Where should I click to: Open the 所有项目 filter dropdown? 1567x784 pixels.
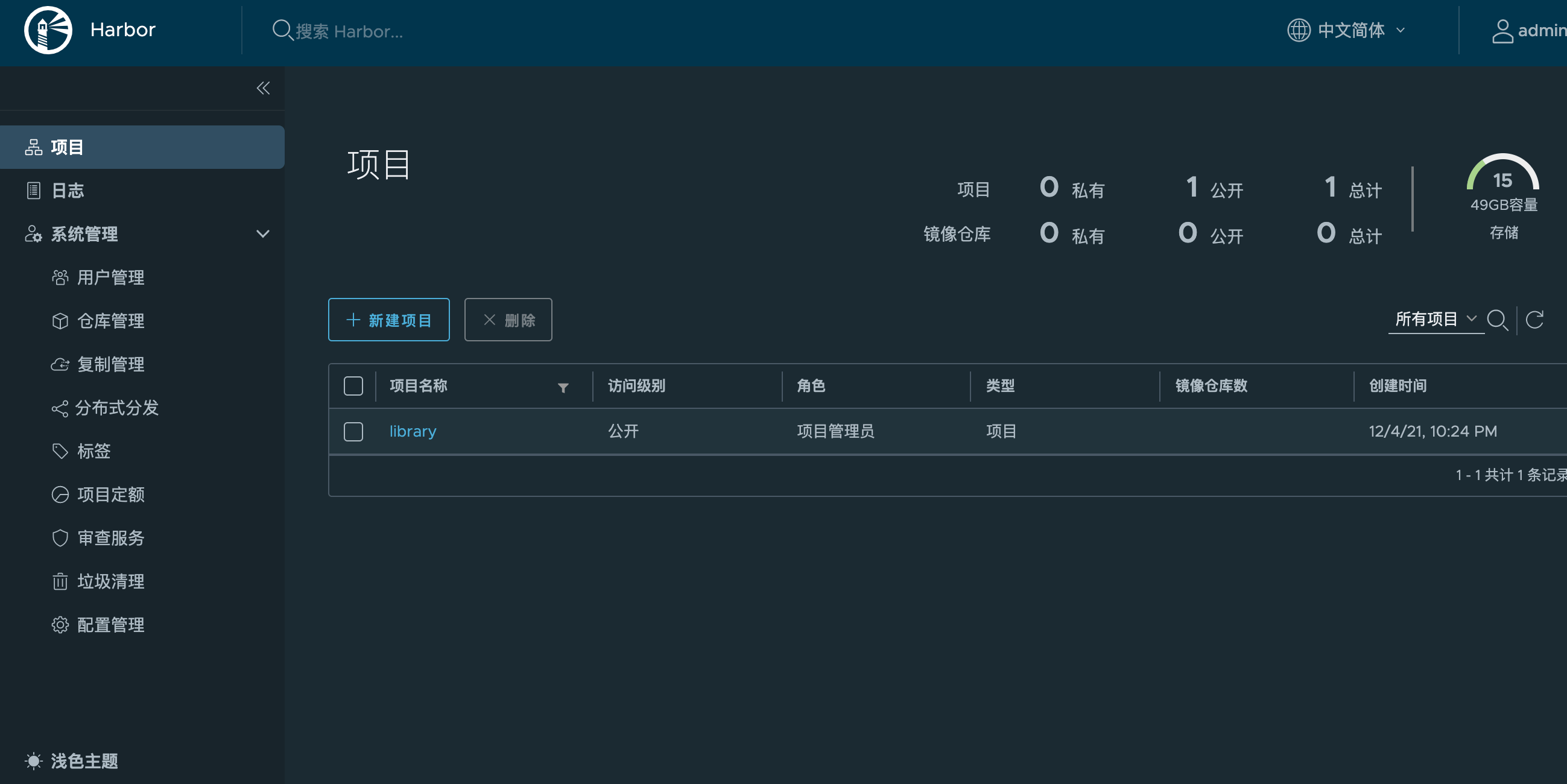point(1435,319)
